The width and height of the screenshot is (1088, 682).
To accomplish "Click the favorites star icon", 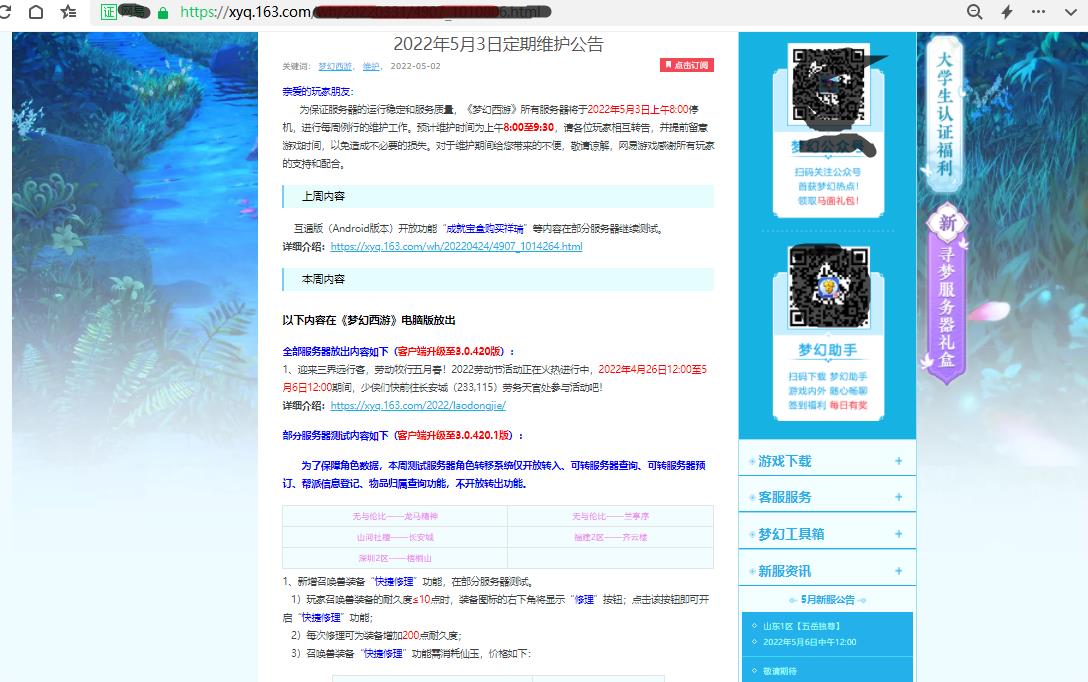I will point(68,12).
